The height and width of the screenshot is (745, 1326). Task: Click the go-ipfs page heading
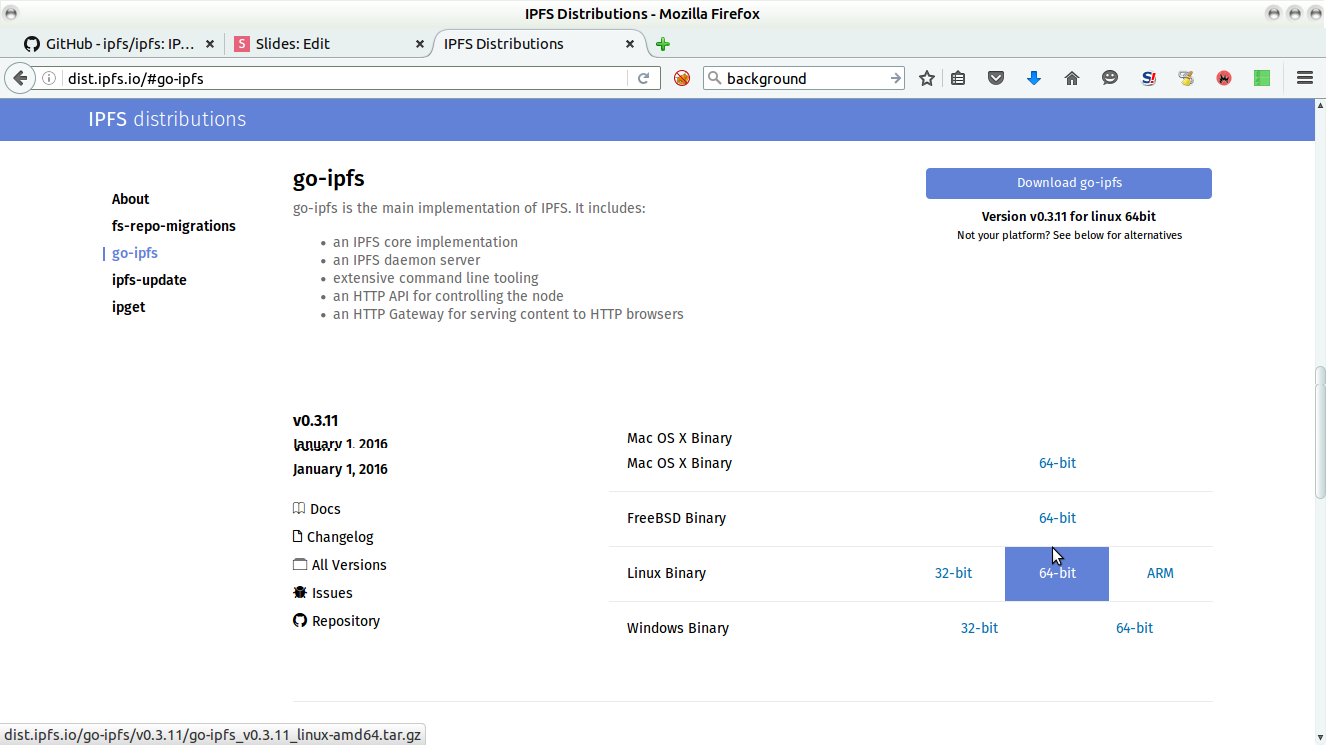[x=328, y=179]
